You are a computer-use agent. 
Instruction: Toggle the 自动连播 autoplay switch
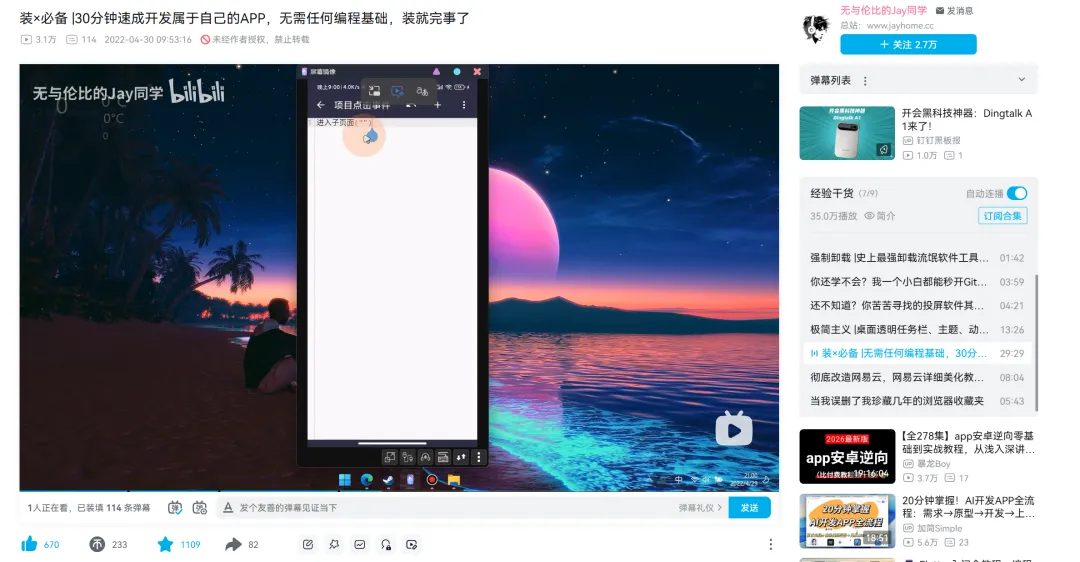point(1017,194)
